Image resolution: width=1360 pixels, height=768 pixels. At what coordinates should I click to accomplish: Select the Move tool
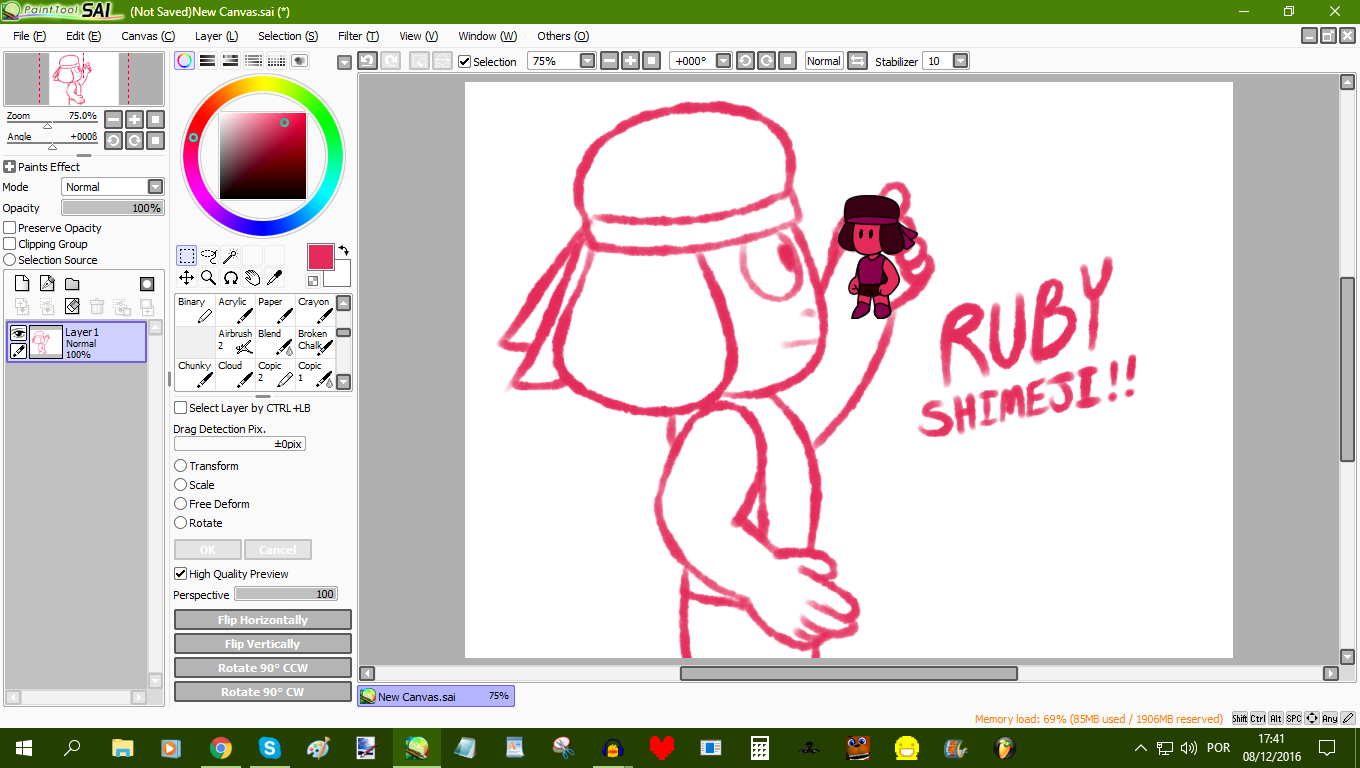click(x=187, y=277)
